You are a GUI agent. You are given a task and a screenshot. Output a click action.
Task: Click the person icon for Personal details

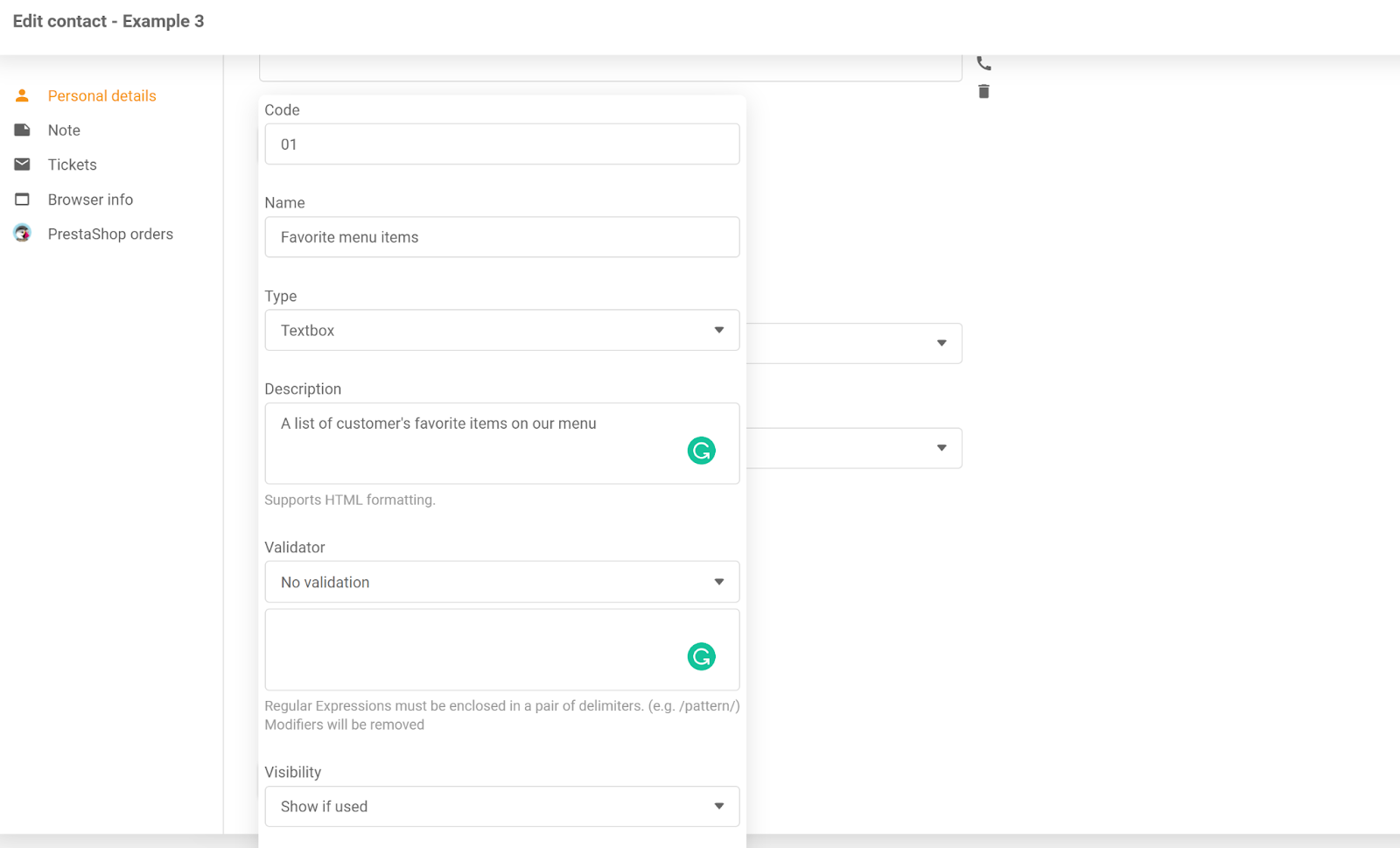pyautogui.click(x=23, y=95)
